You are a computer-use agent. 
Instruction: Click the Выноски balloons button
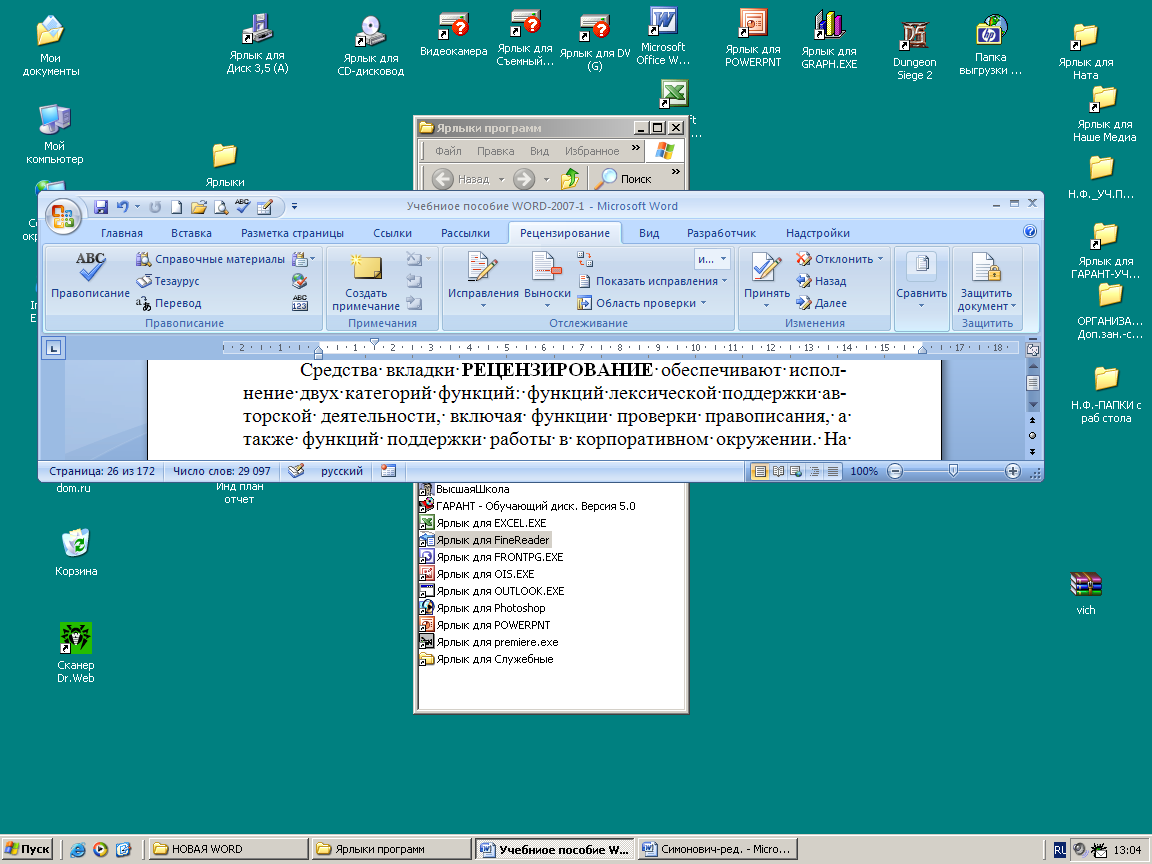click(547, 279)
